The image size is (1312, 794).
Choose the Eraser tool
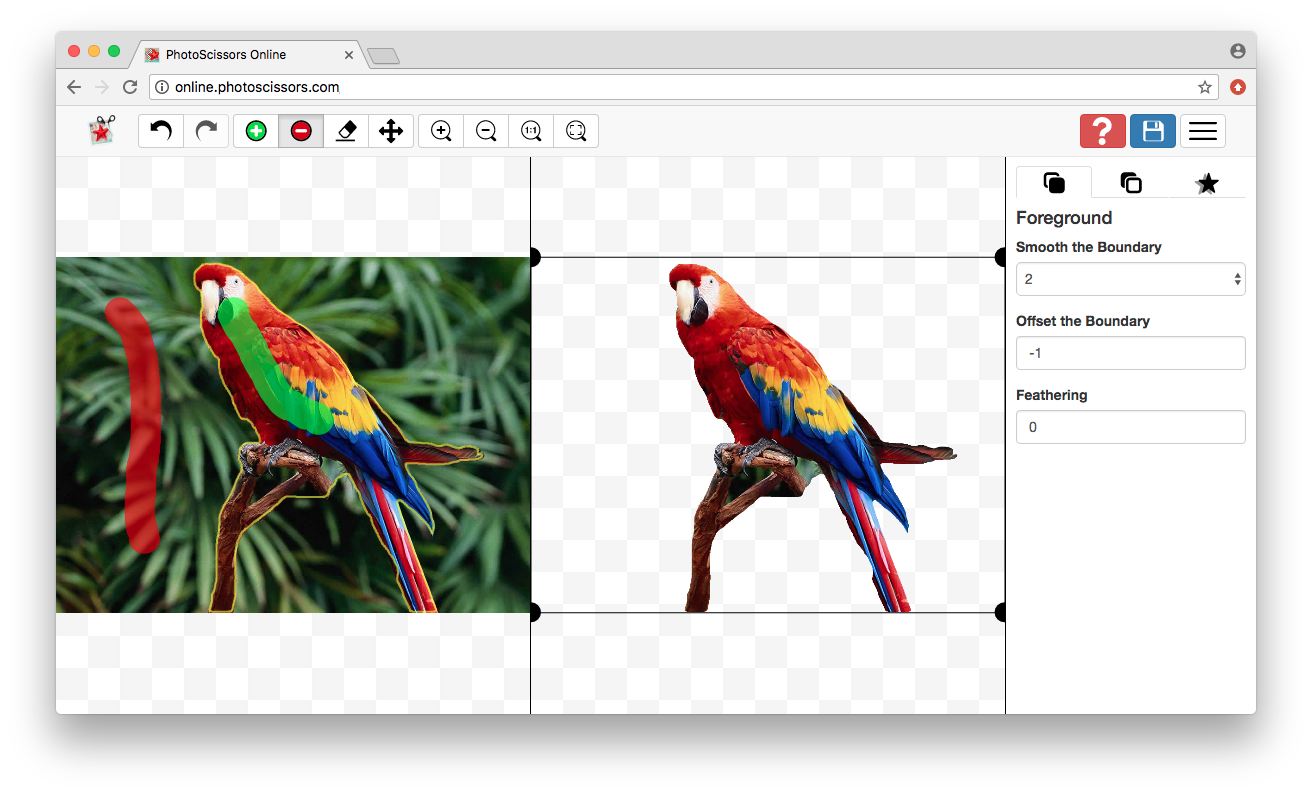pyautogui.click(x=346, y=131)
